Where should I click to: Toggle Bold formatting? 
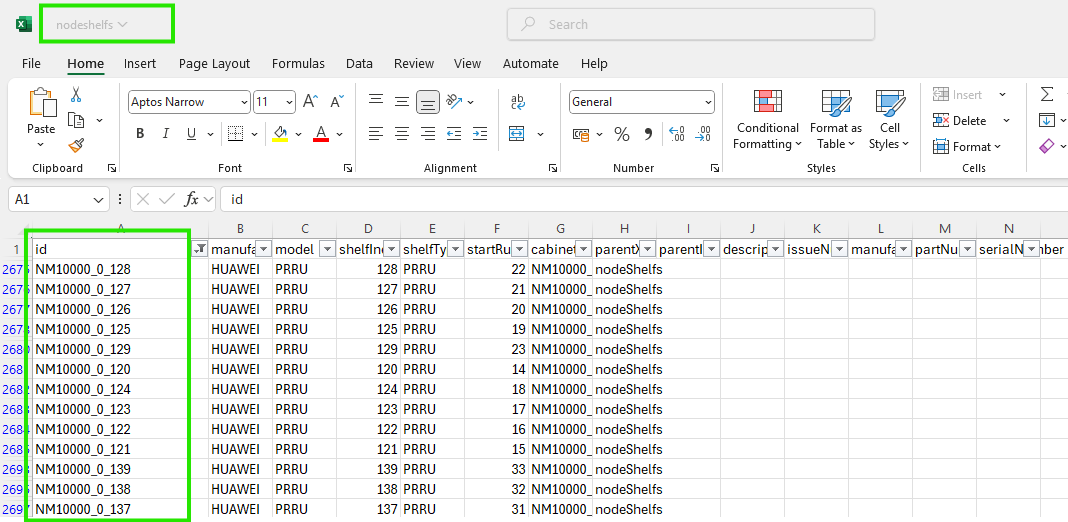[x=140, y=134]
